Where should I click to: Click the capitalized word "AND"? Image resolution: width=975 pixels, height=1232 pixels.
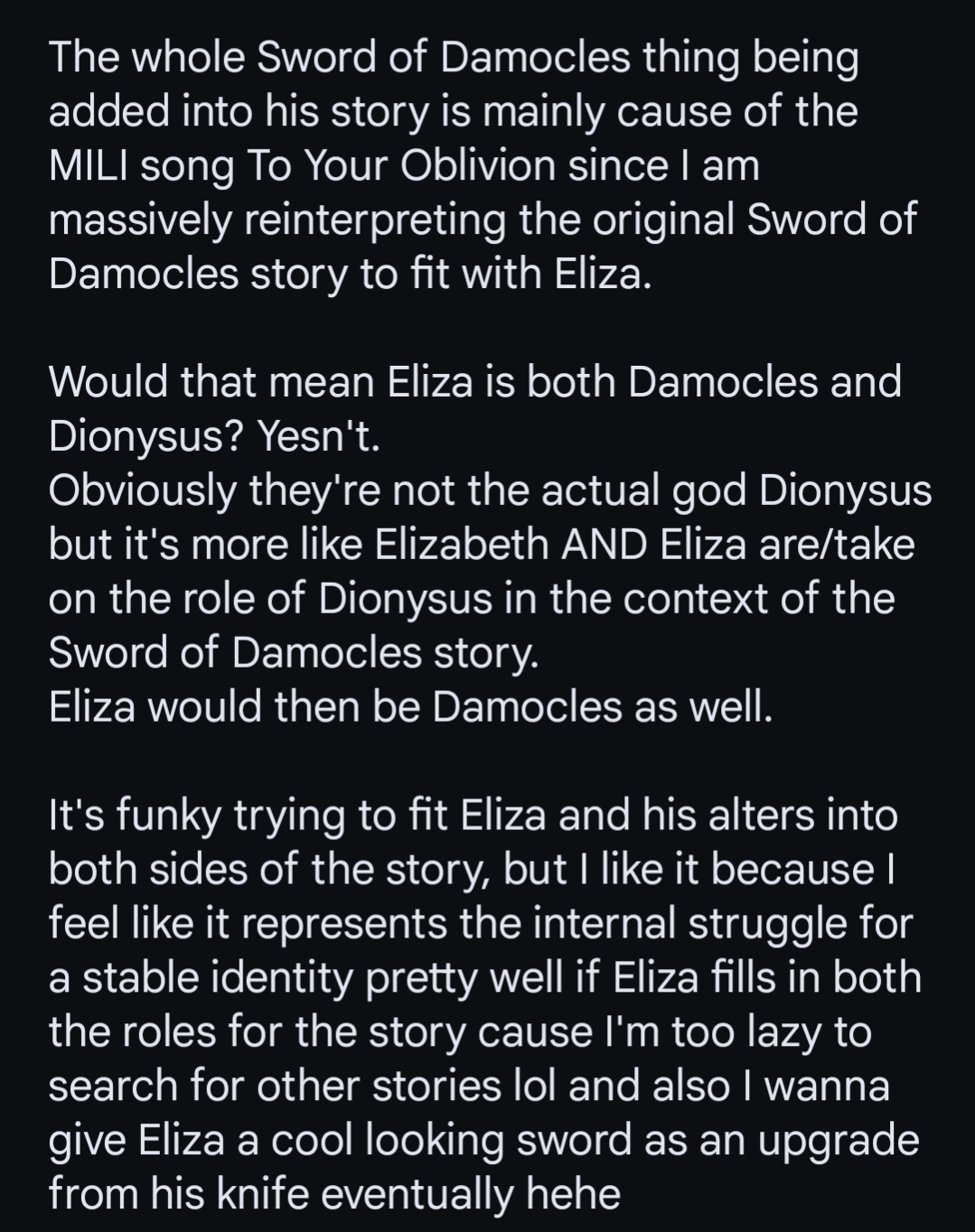point(604,546)
